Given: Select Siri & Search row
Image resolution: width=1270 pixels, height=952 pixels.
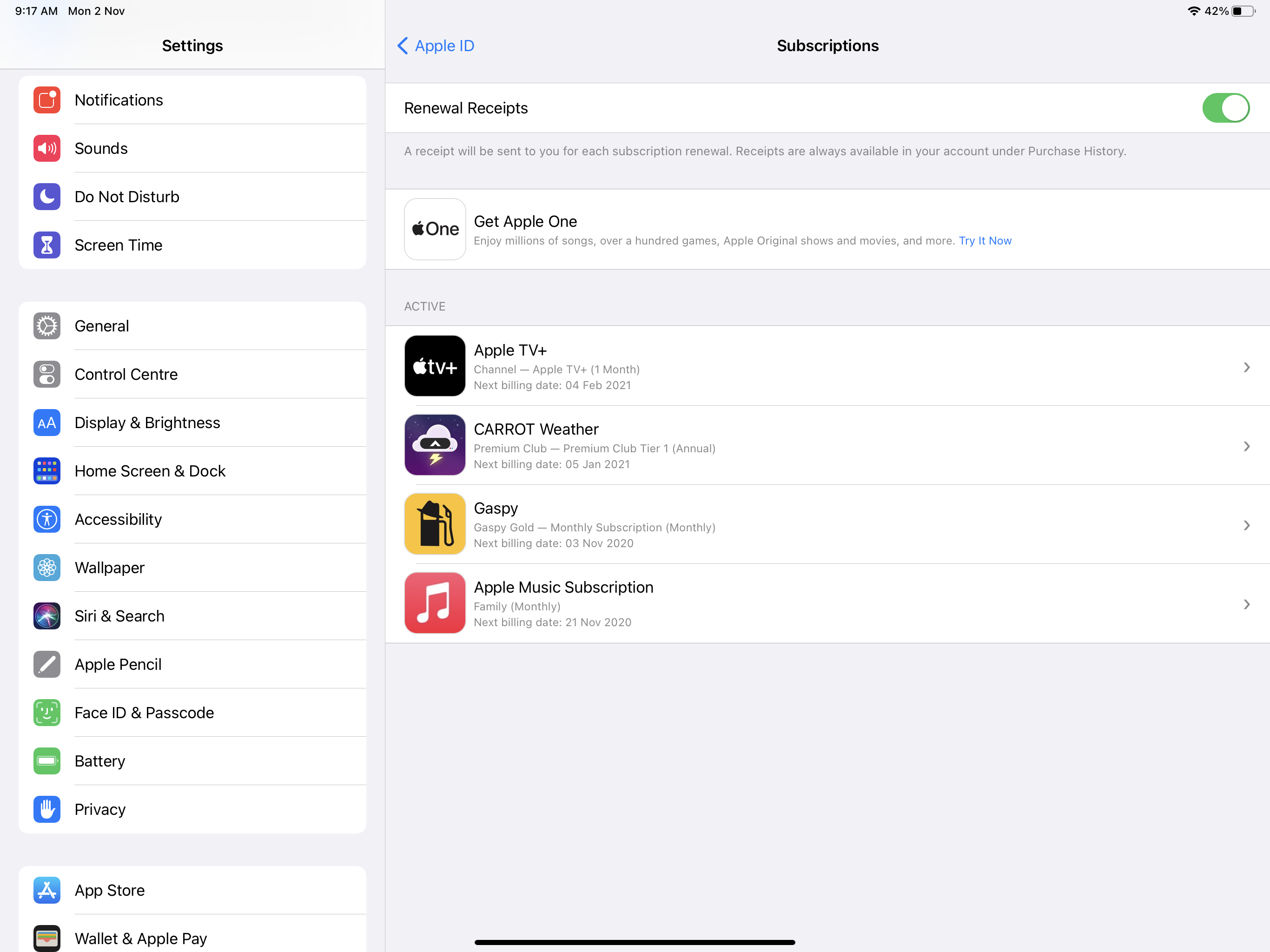Looking at the screenshot, I should (x=192, y=615).
